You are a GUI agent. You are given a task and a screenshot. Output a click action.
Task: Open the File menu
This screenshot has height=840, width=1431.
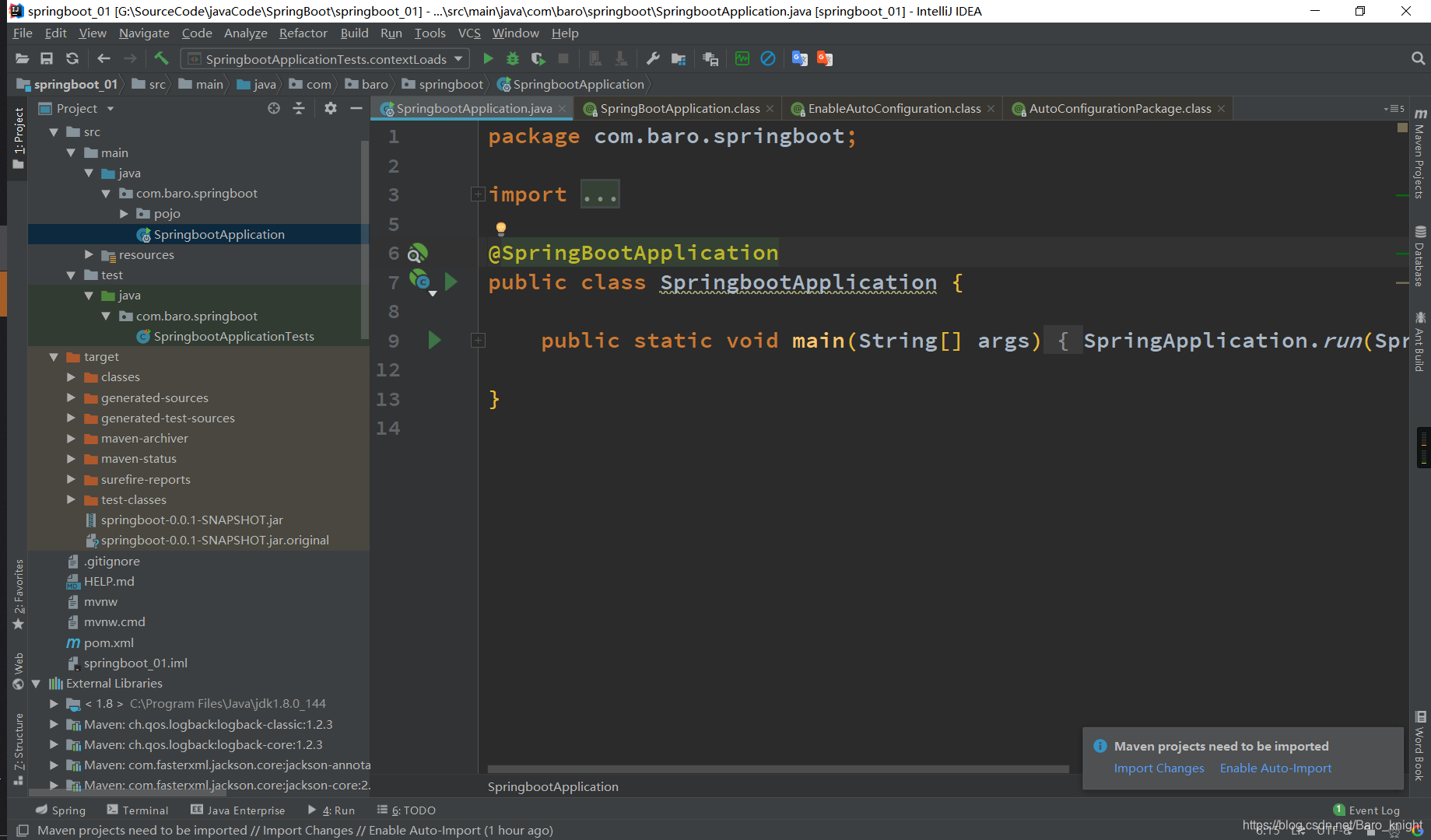[23, 33]
